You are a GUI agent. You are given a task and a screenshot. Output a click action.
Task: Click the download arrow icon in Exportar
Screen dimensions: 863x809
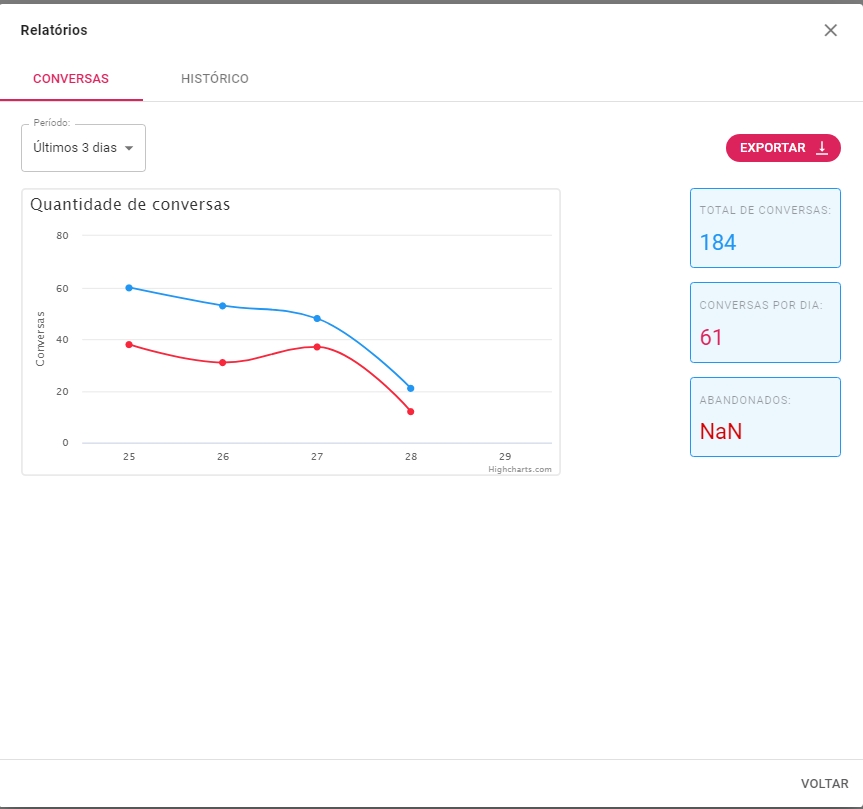pos(822,148)
